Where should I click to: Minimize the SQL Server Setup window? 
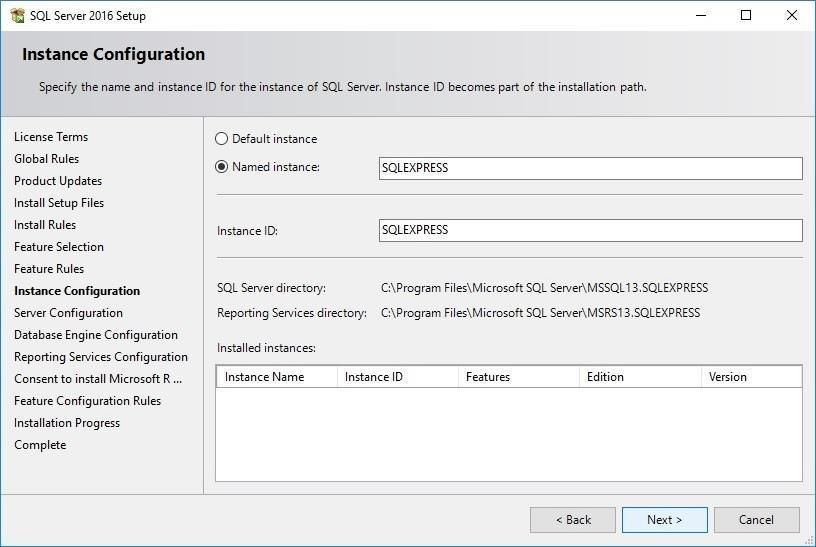(700, 15)
